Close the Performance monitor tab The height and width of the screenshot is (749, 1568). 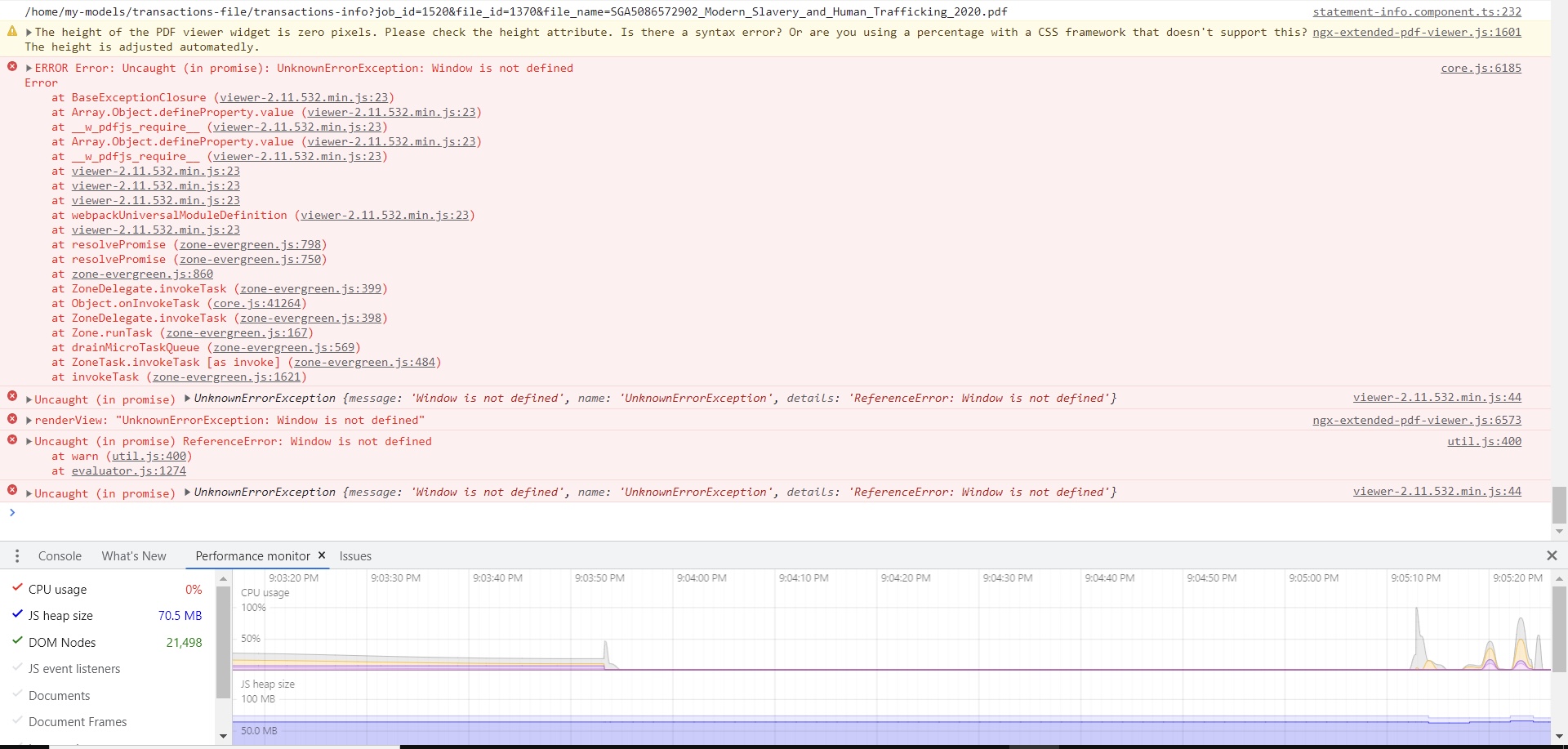click(x=322, y=555)
